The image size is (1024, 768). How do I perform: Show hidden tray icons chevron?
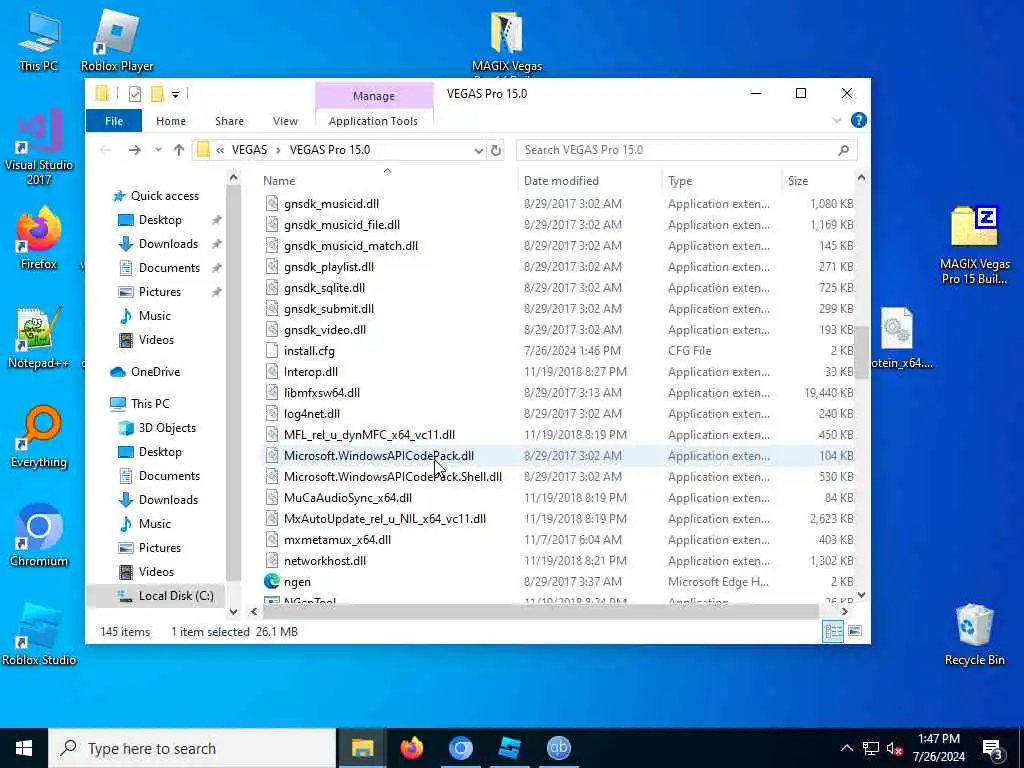coord(846,748)
